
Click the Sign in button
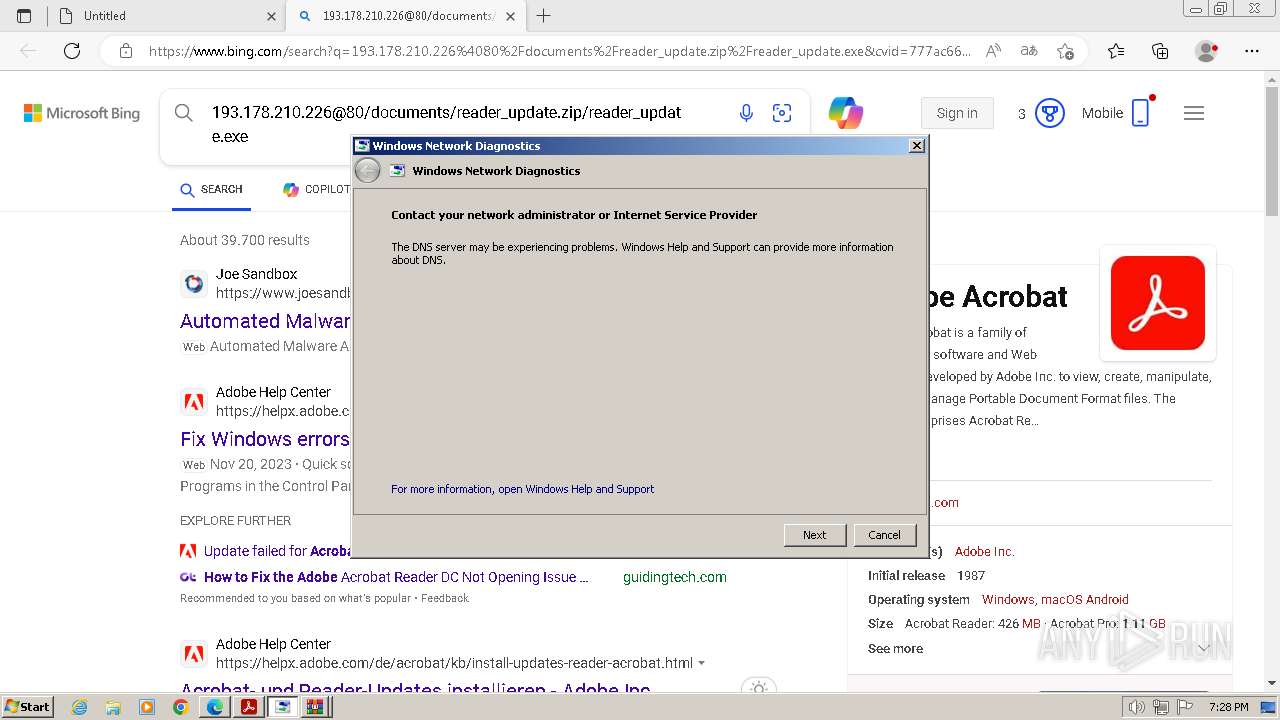957,113
